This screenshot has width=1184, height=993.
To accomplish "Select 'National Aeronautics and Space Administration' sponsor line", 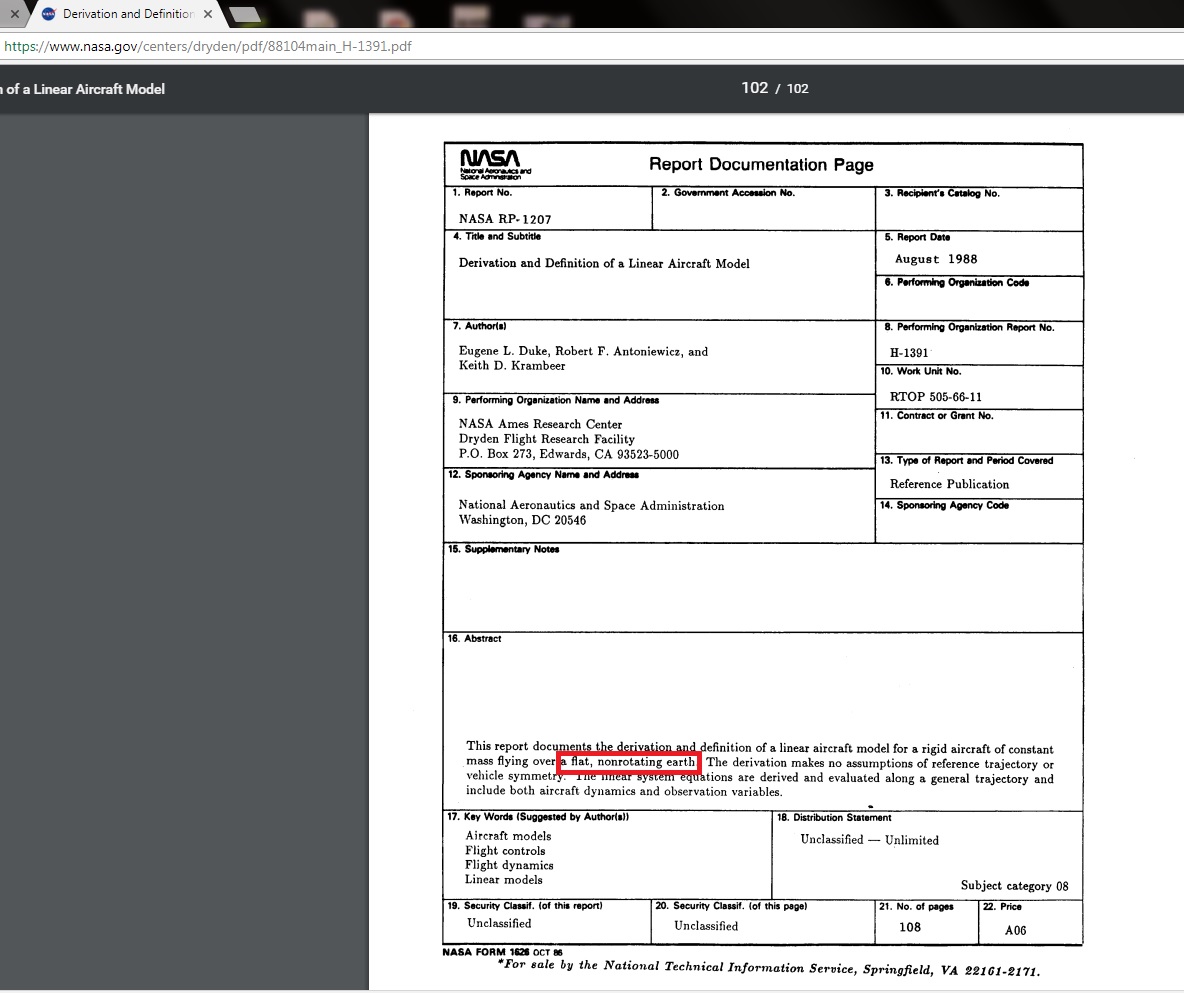I will (591, 505).
